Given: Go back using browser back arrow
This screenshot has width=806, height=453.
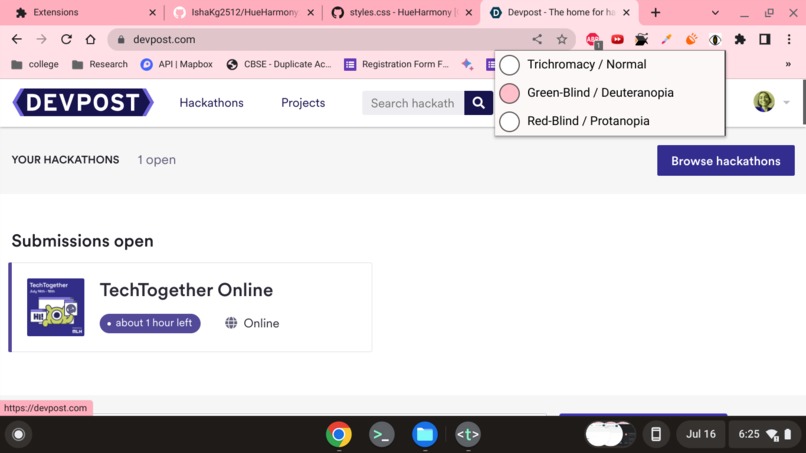Looking at the screenshot, I should click(x=16, y=39).
